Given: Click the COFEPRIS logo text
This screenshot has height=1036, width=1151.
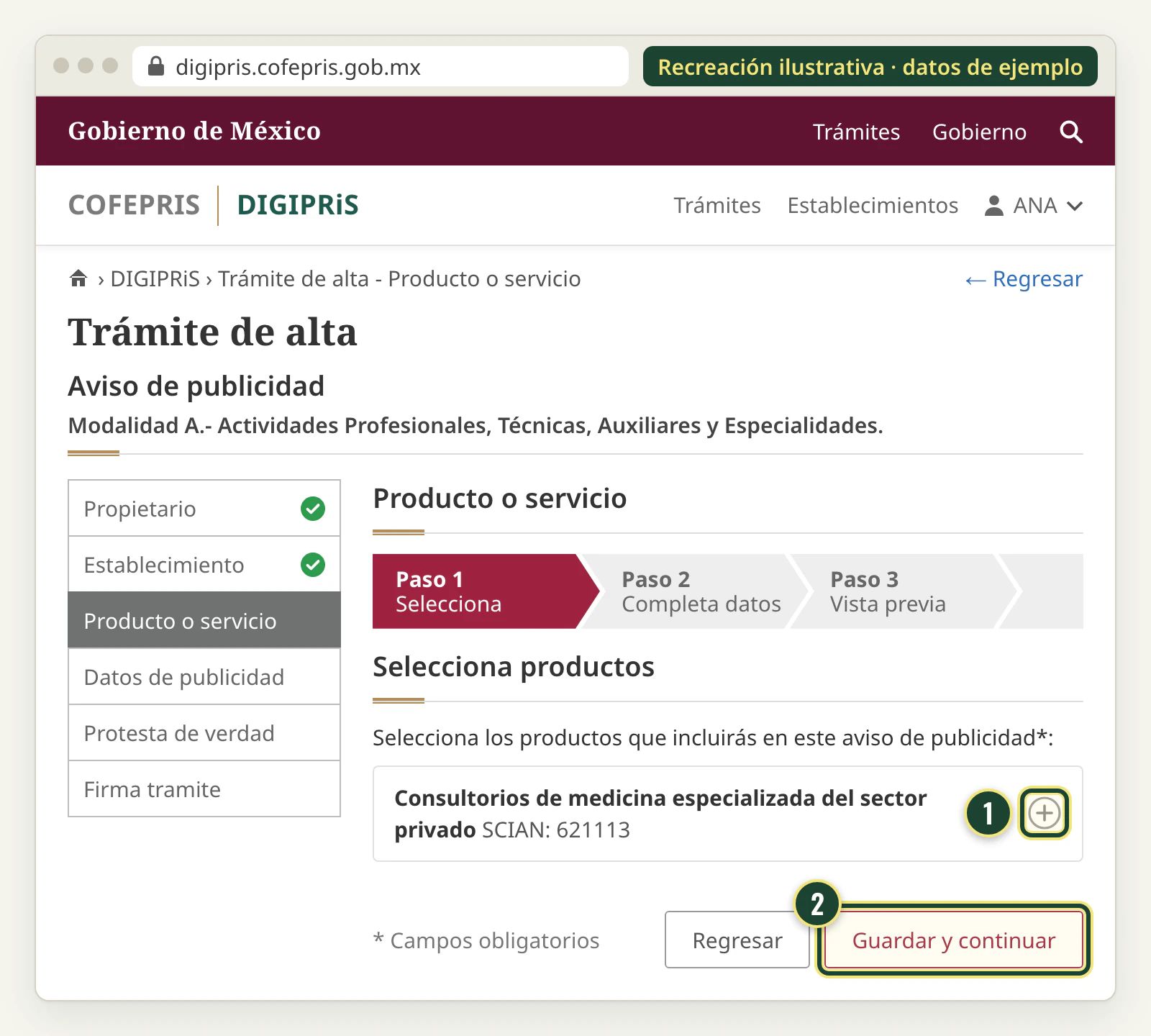Looking at the screenshot, I should tap(134, 205).
